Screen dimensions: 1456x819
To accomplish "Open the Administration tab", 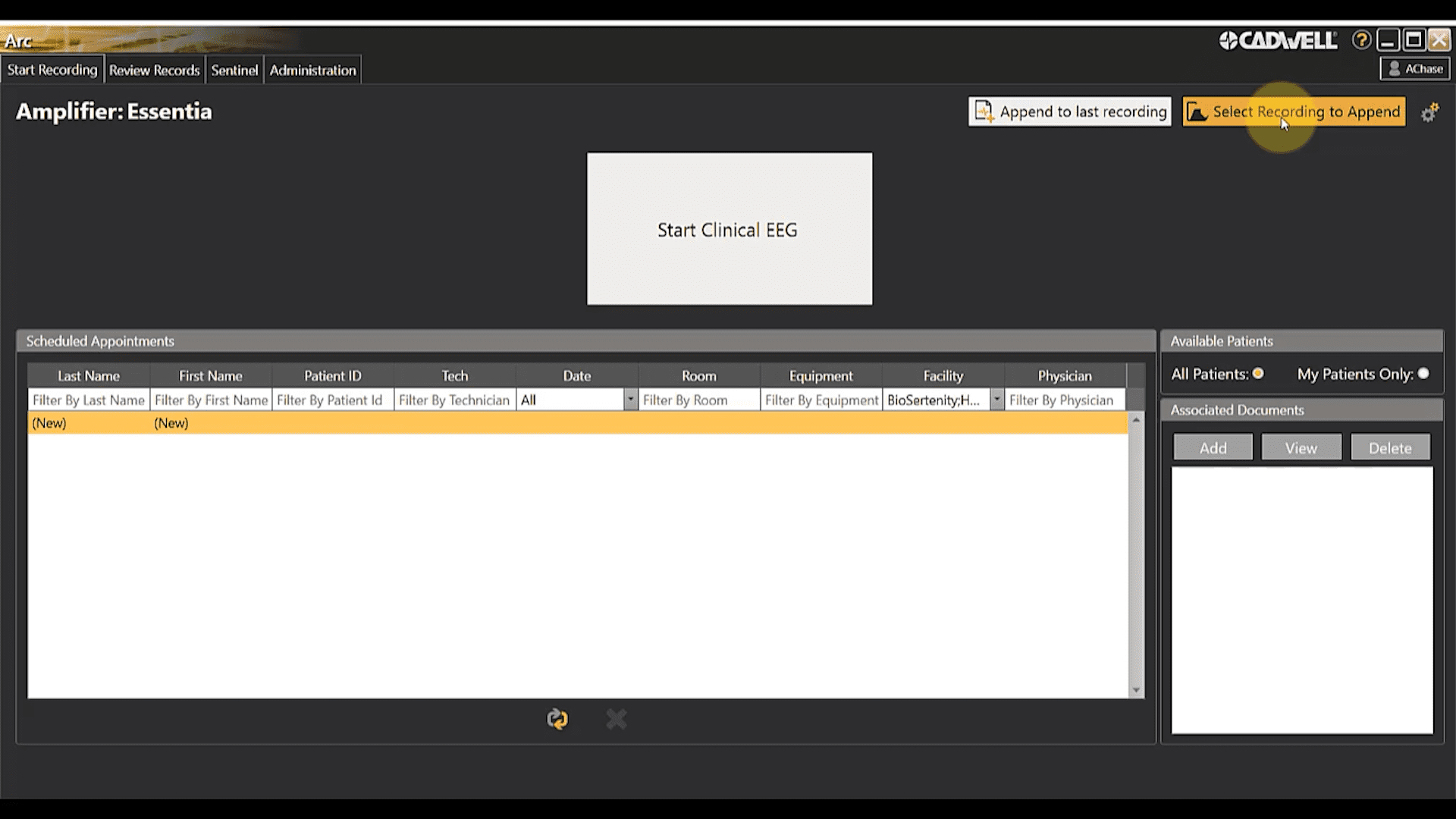I will tap(312, 69).
